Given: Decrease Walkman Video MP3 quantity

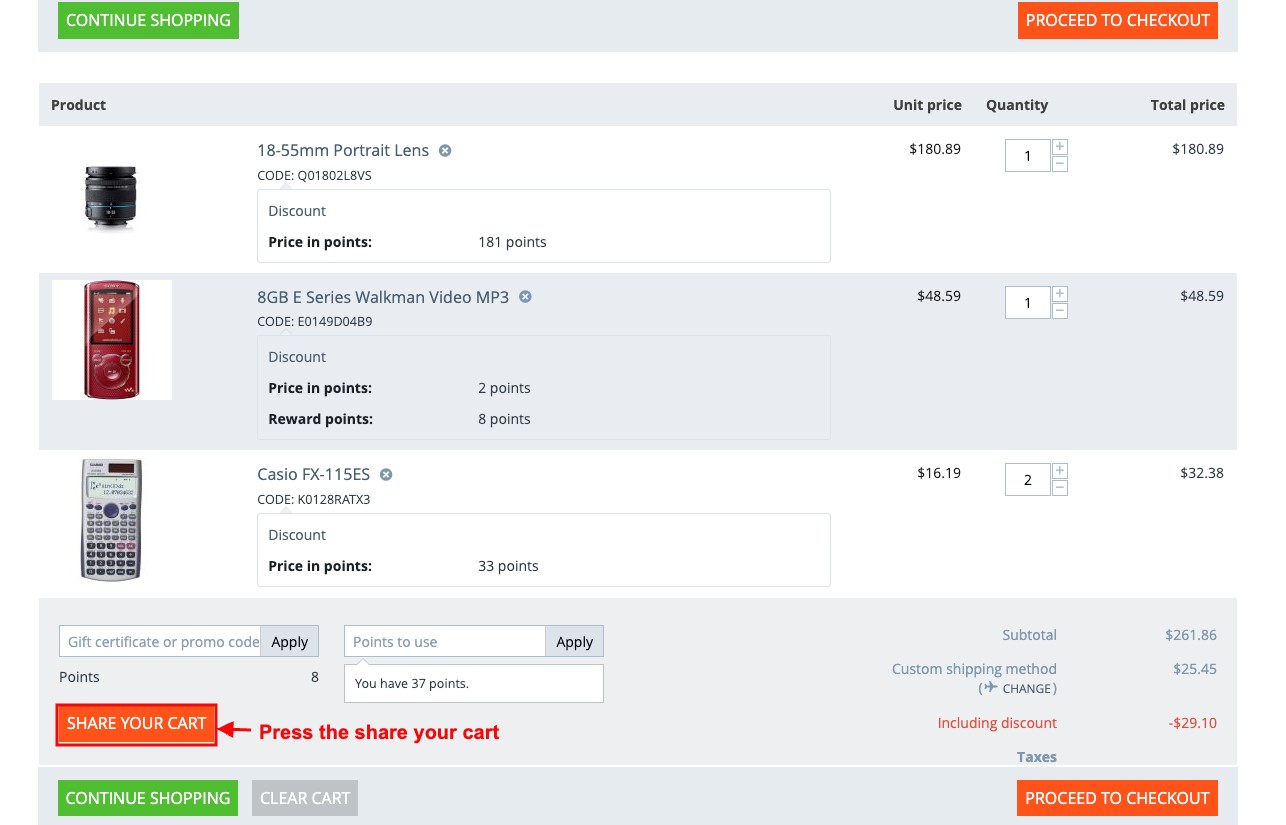Looking at the screenshot, I should [1060, 311].
